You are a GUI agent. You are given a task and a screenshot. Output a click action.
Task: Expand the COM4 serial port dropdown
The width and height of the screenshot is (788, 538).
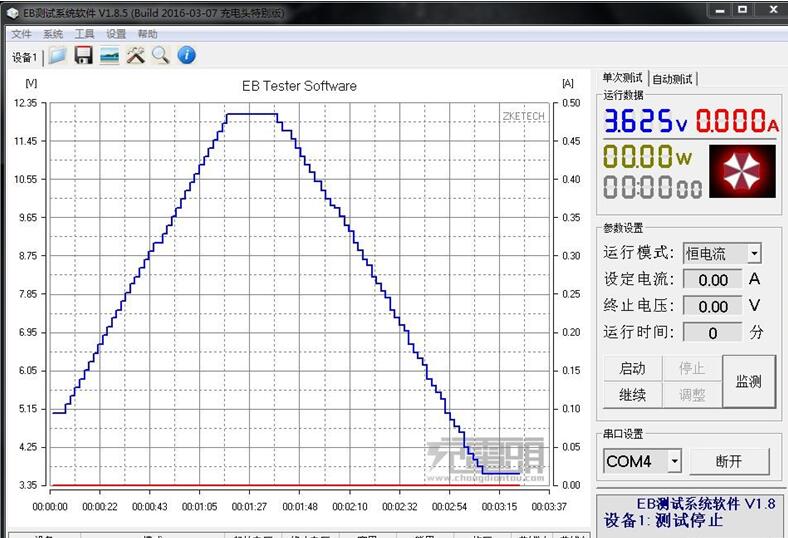coord(674,462)
